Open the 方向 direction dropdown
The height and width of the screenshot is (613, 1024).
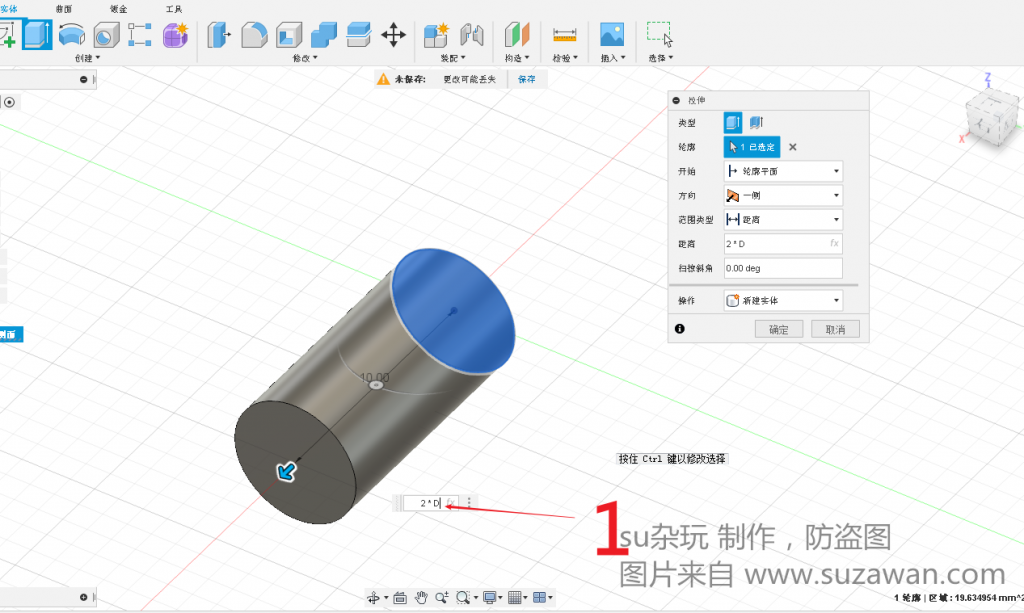(783, 195)
